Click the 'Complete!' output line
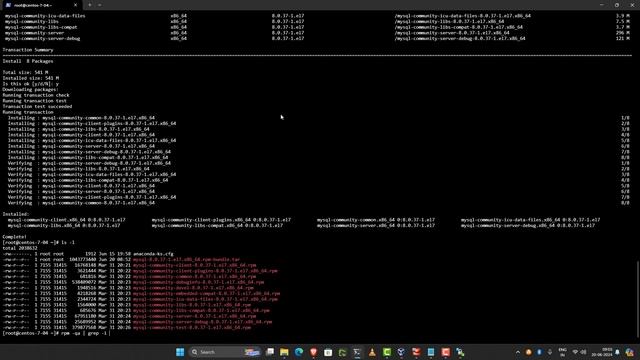Screen dimensions: 640x360 (14, 237)
